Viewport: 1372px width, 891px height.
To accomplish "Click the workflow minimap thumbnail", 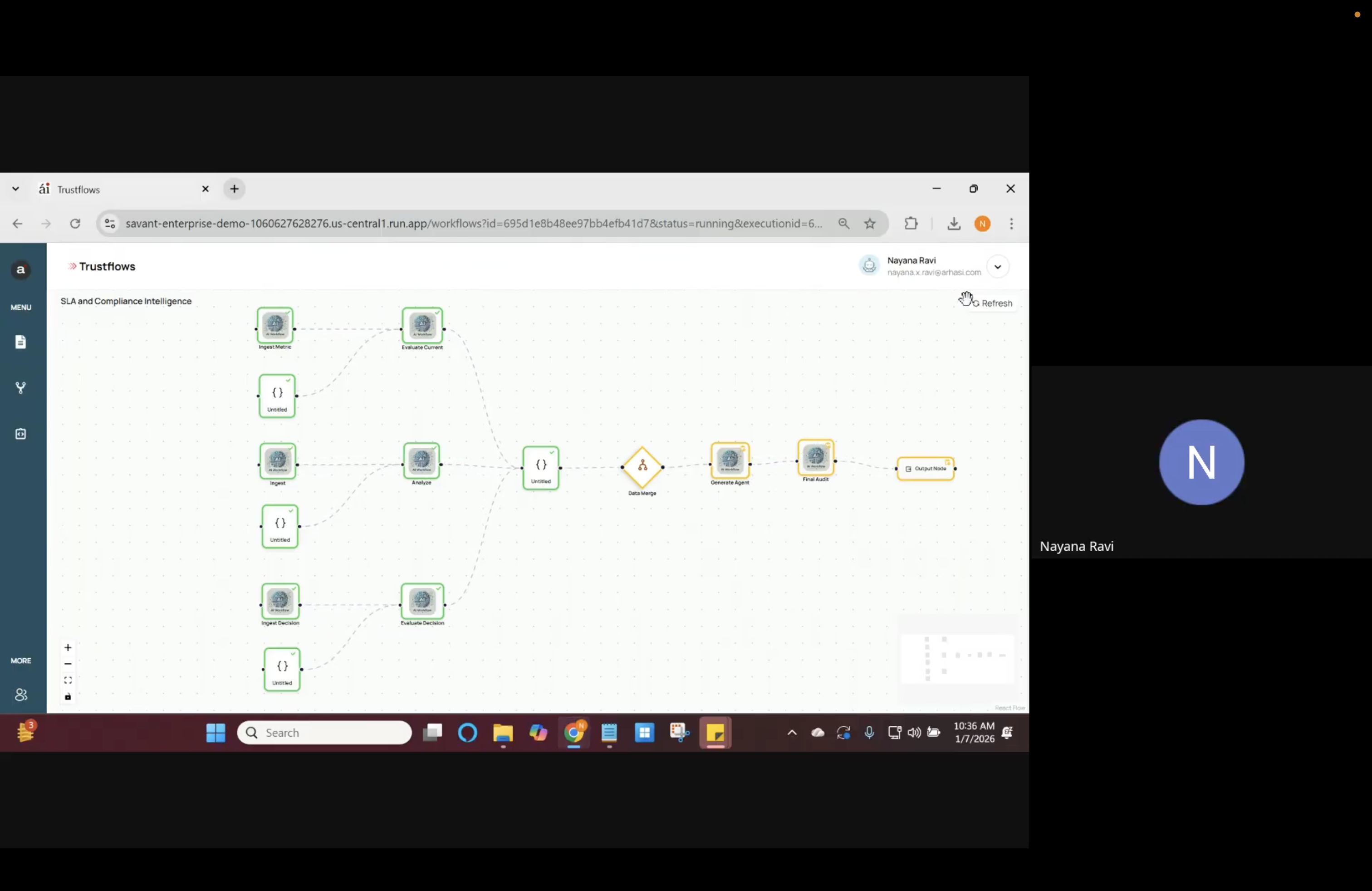I will click(x=957, y=659).
